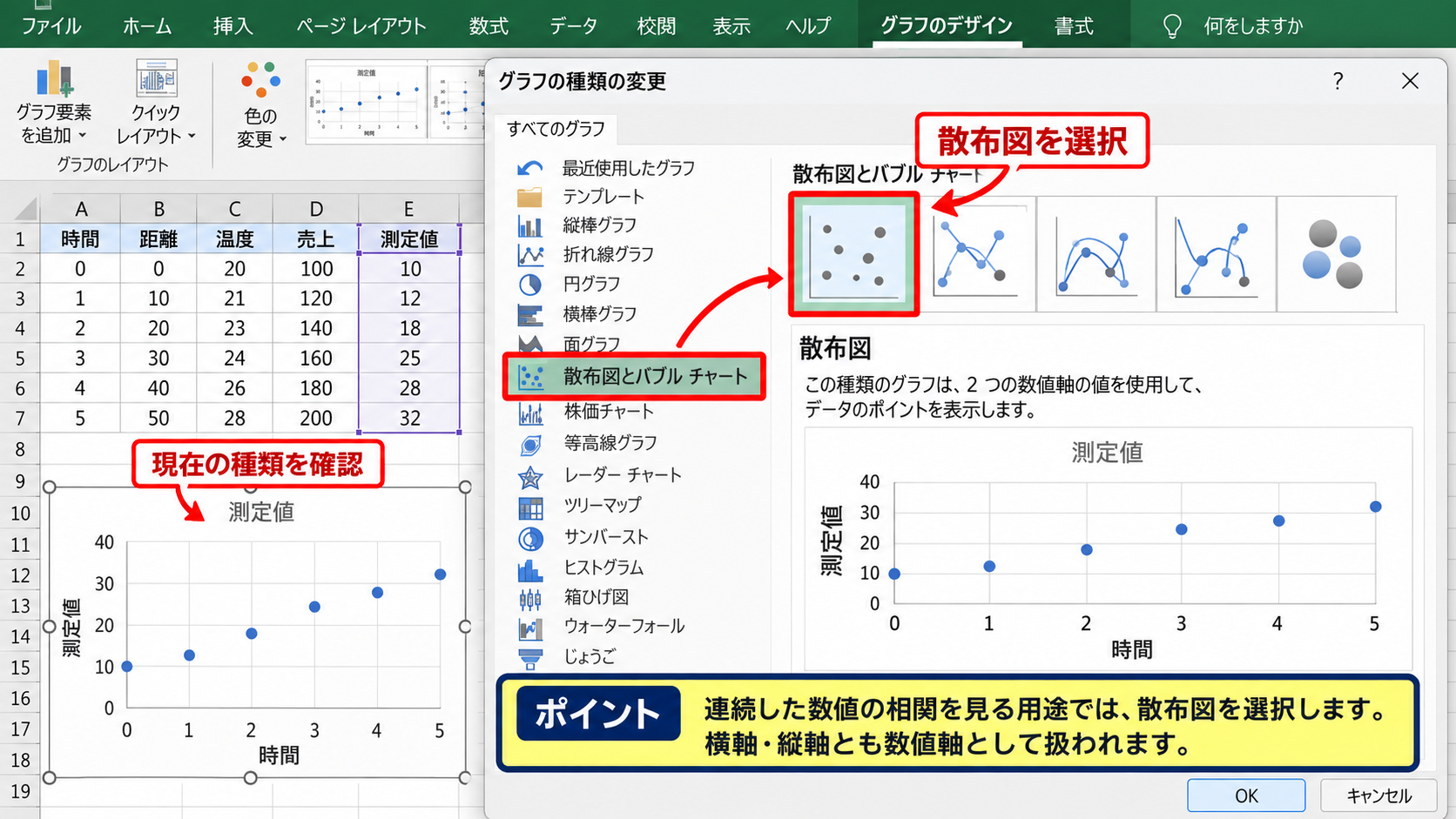
Task: Select the scatter plot subtype icon
Action: 854,254
